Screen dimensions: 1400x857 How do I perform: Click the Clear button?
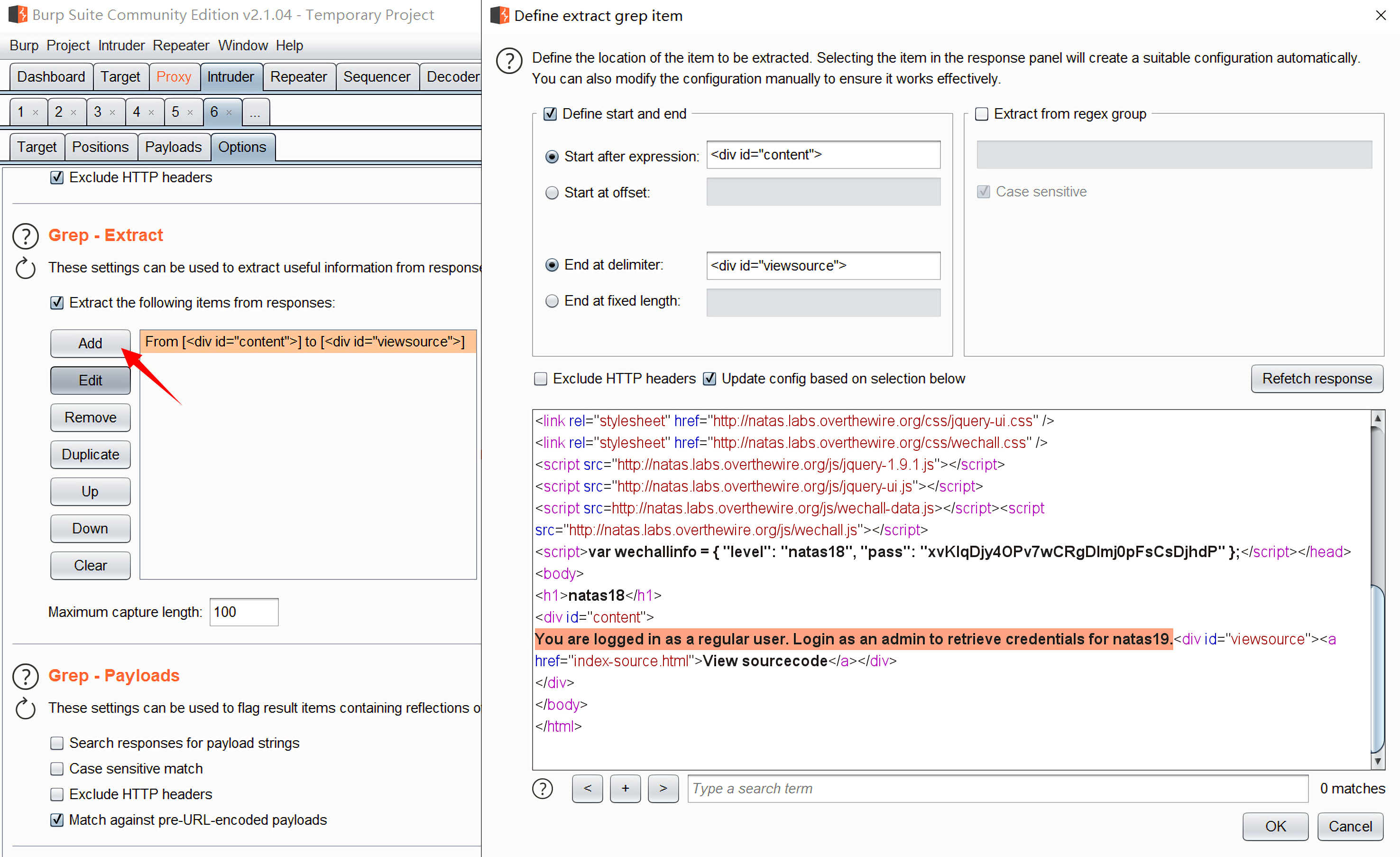pos(90,565)
